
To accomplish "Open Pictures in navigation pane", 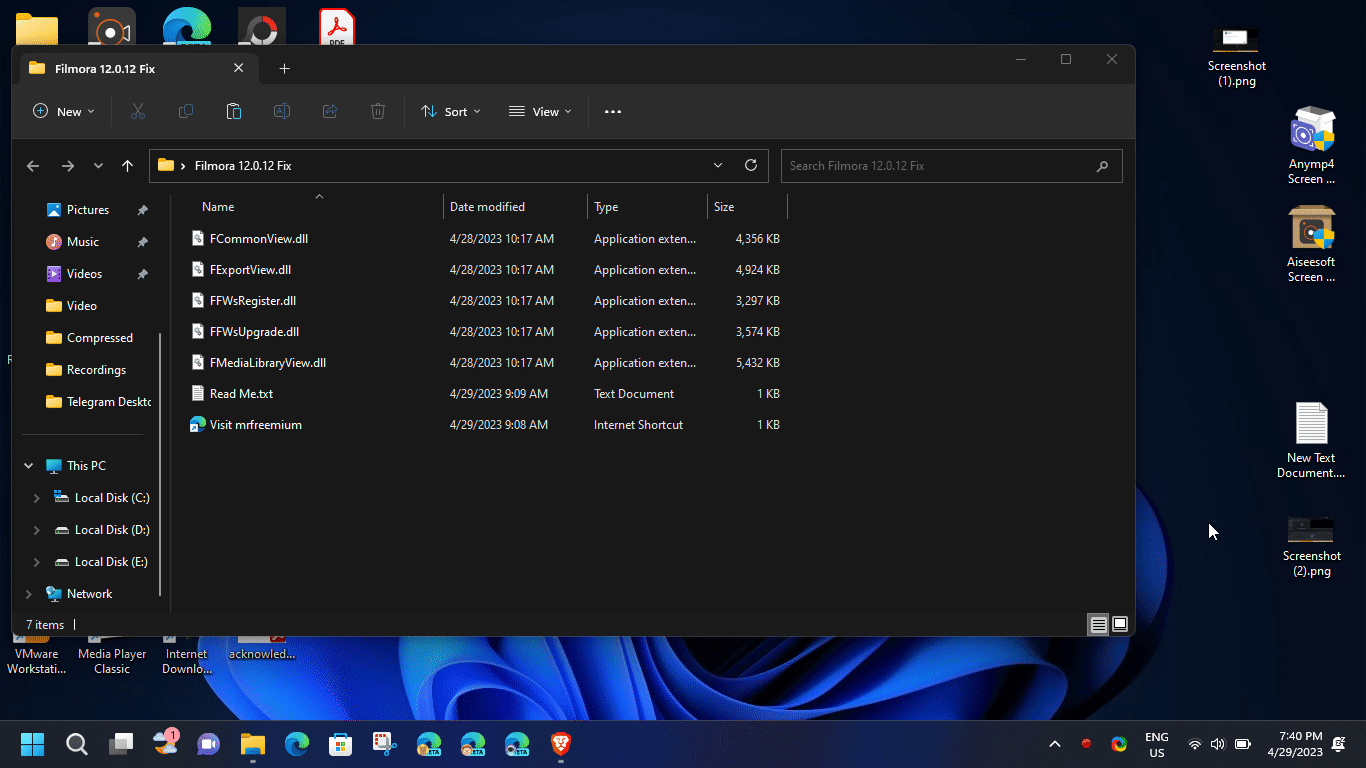I will (87, 210).
